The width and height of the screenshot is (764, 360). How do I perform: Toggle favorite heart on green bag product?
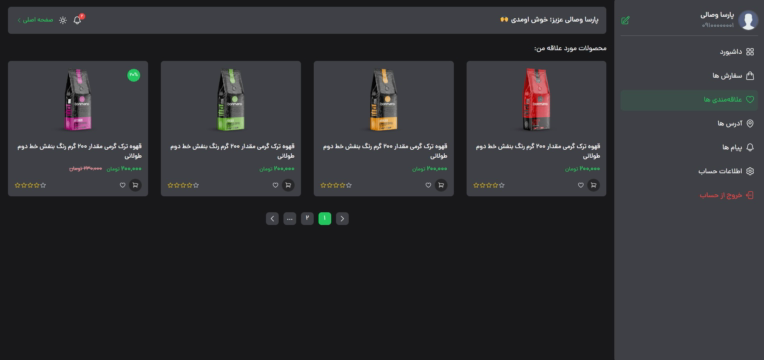coord(275,185)
